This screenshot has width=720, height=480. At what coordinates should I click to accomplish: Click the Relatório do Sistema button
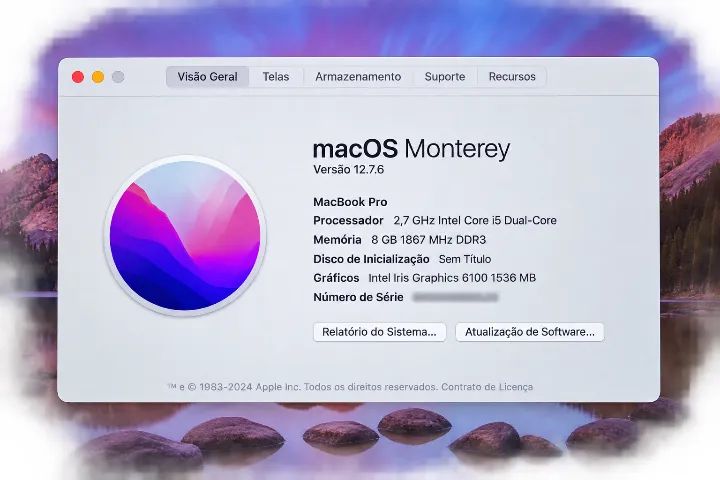(379, 332)
